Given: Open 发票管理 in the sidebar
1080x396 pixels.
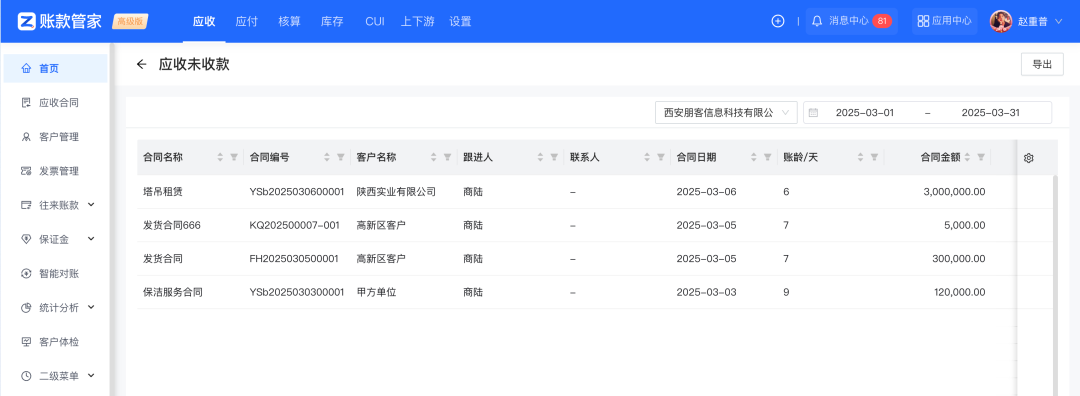Looking at the screenshot, I should point(55,171).
